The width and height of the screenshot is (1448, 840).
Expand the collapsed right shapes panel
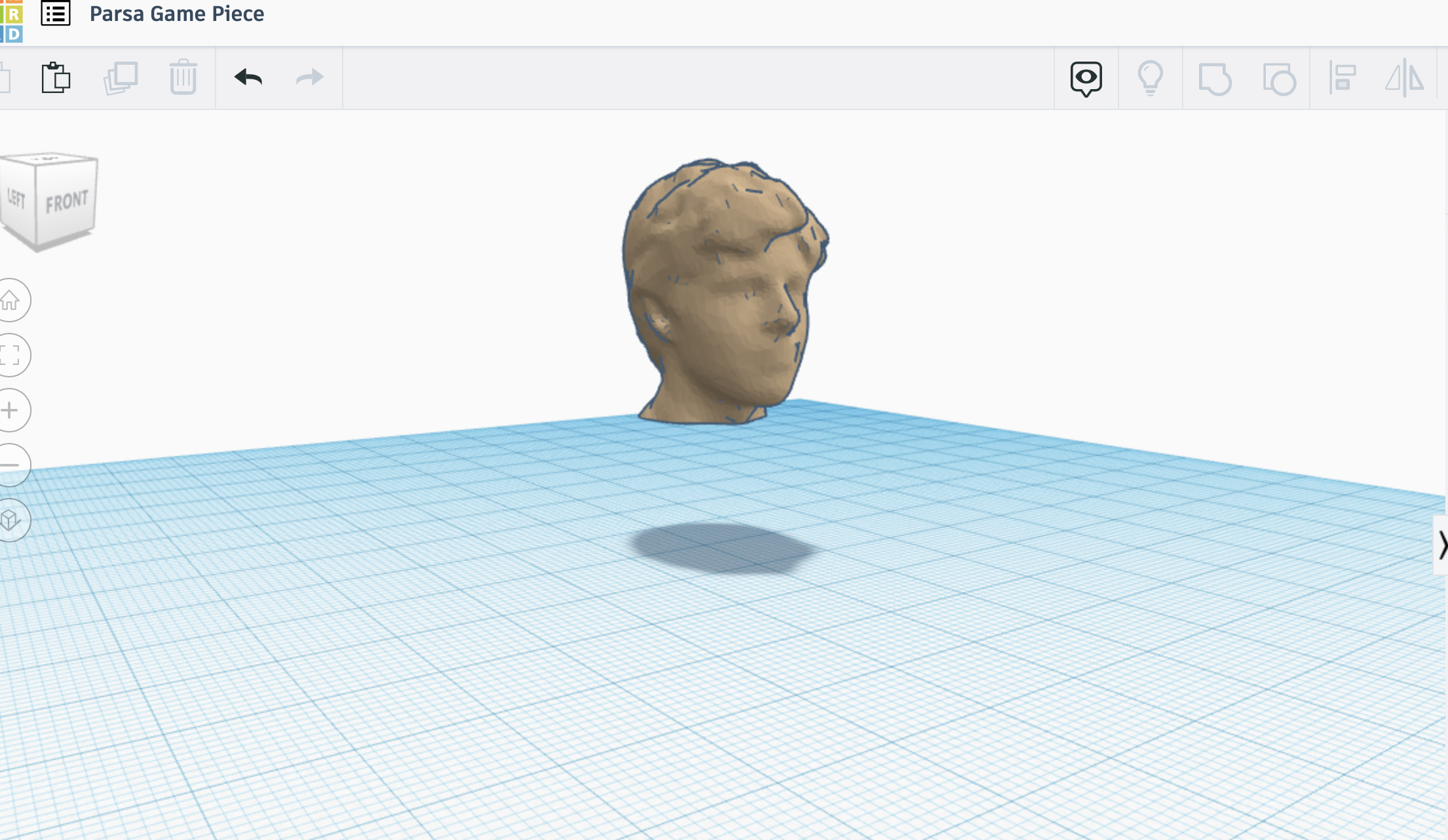pos(1441,545)
